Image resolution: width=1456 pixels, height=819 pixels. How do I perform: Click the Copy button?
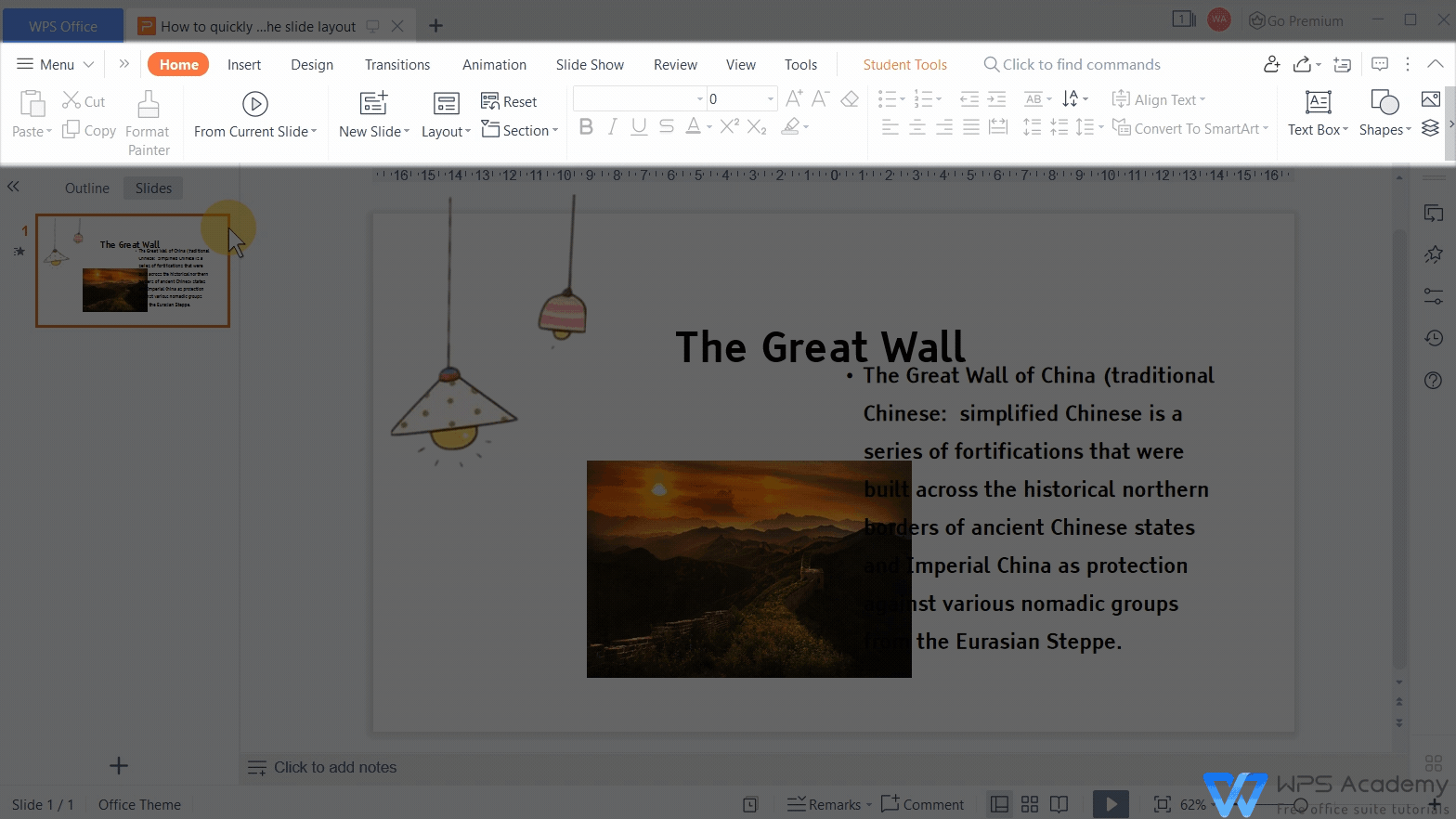89,131
